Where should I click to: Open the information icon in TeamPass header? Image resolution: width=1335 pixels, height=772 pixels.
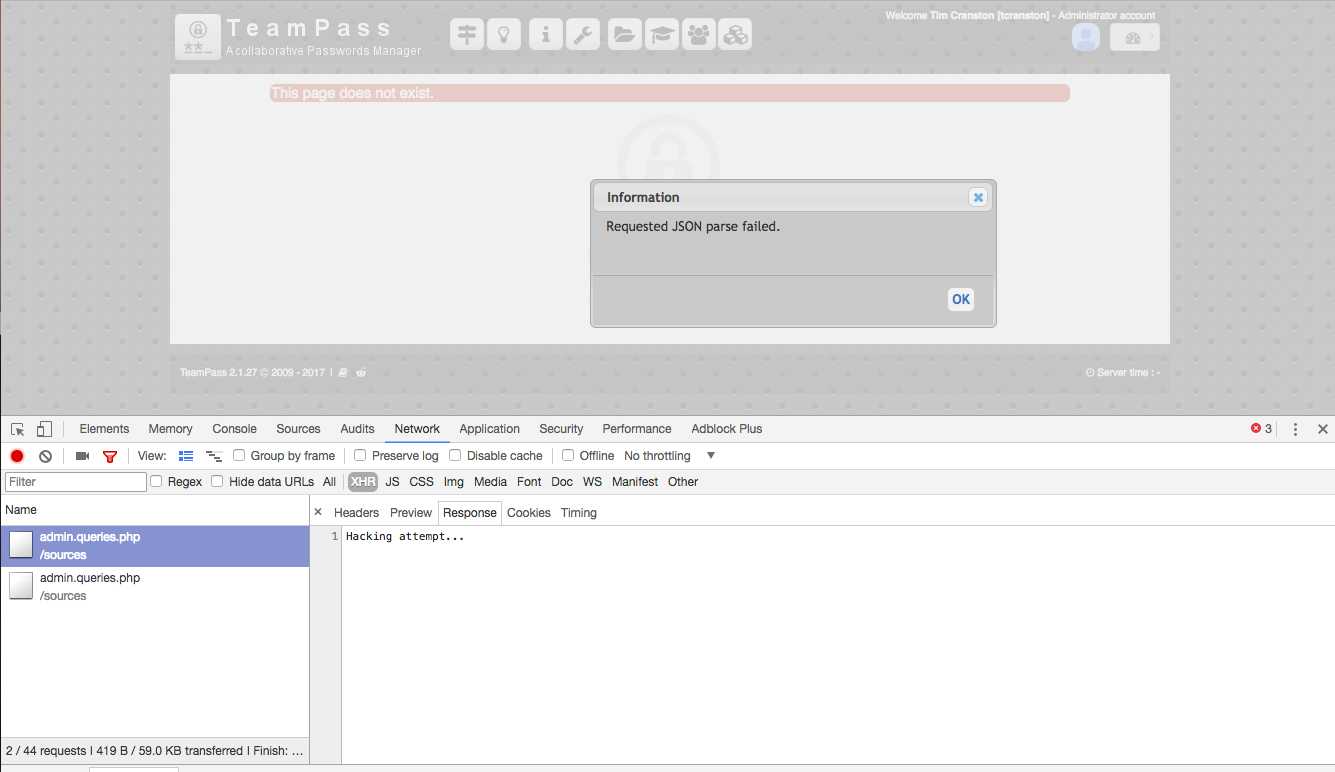click(x=545, y=34)
